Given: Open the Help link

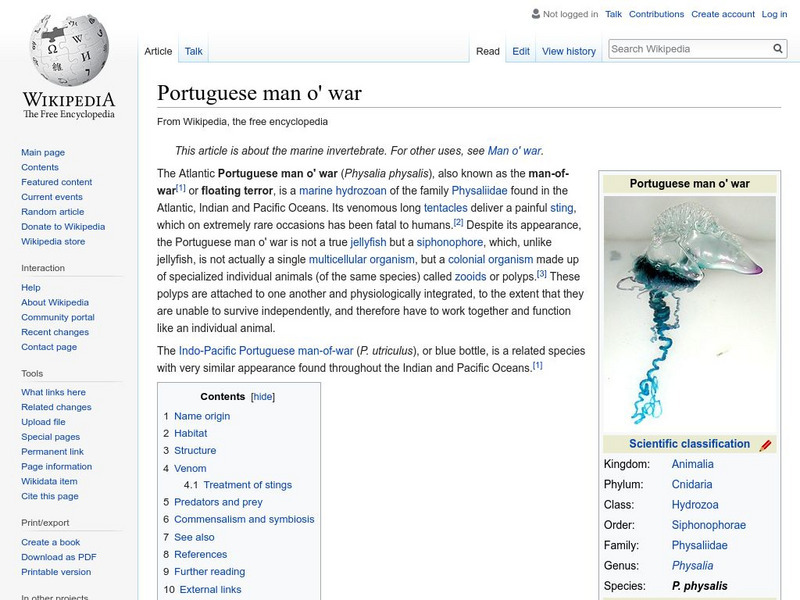Looking at the screenshot, I should point(31,287).
